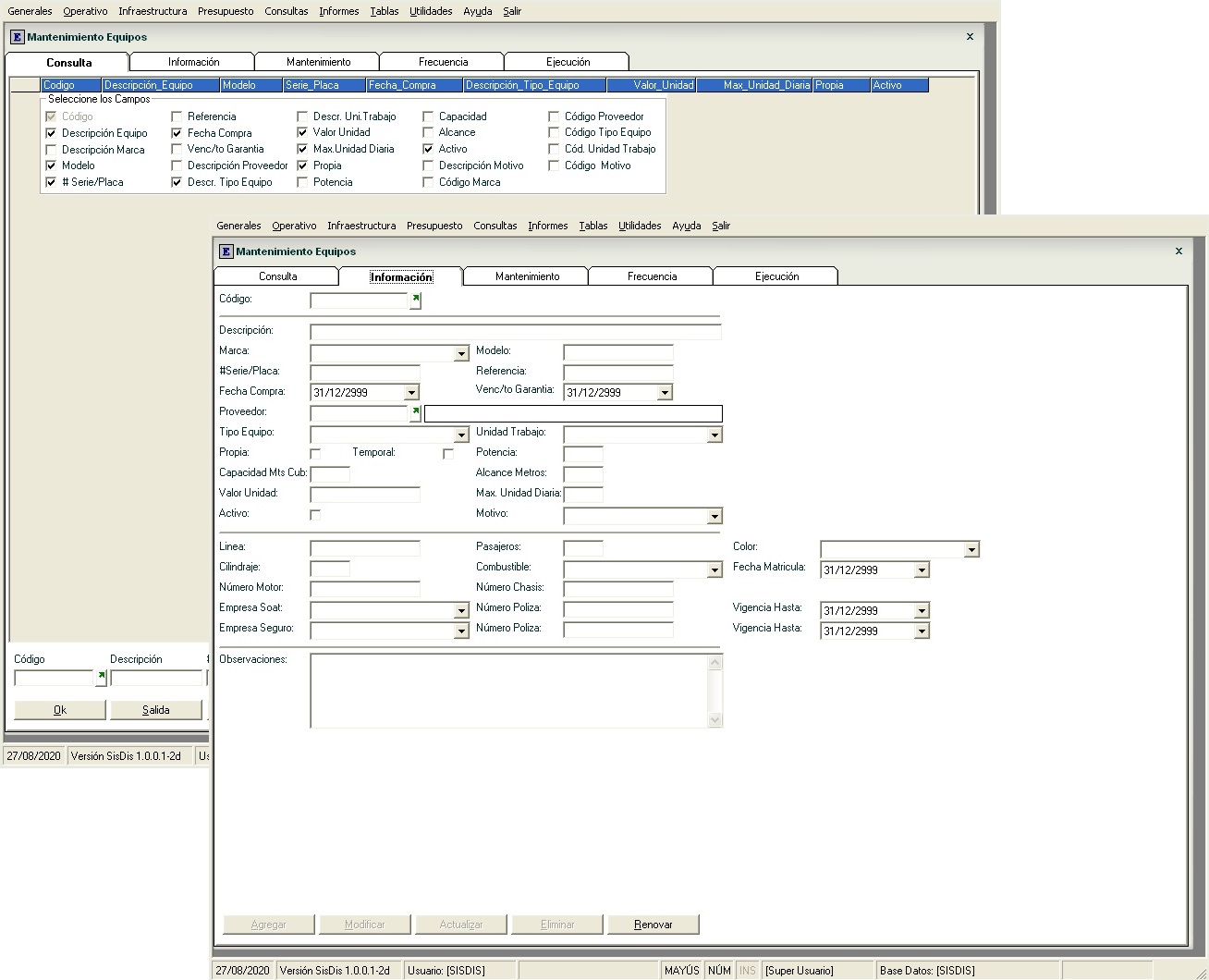Open the Fecha Matricula date picker

point(921,570)
